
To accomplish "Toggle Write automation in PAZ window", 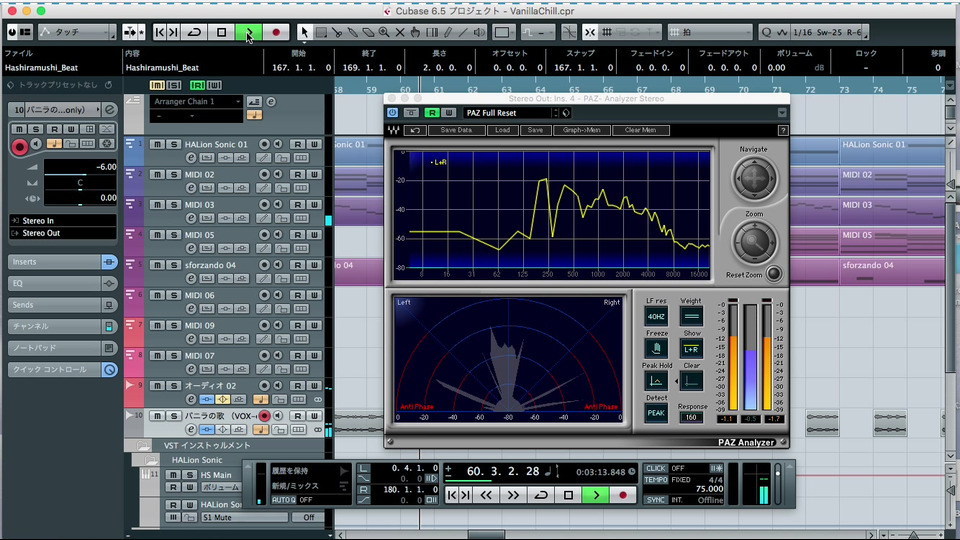I will 449,113.
